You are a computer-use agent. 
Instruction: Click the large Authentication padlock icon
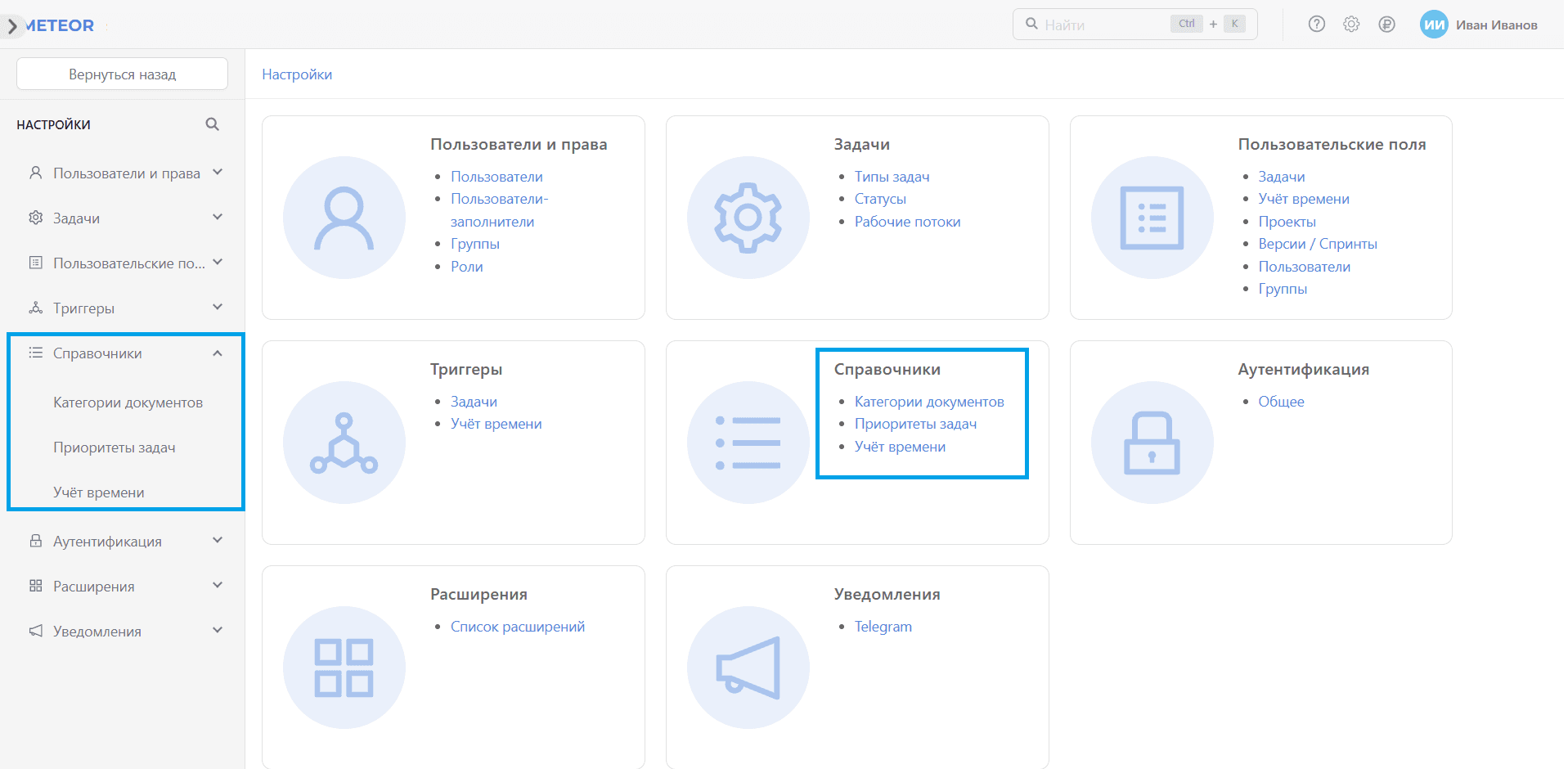coord(1152,443)
